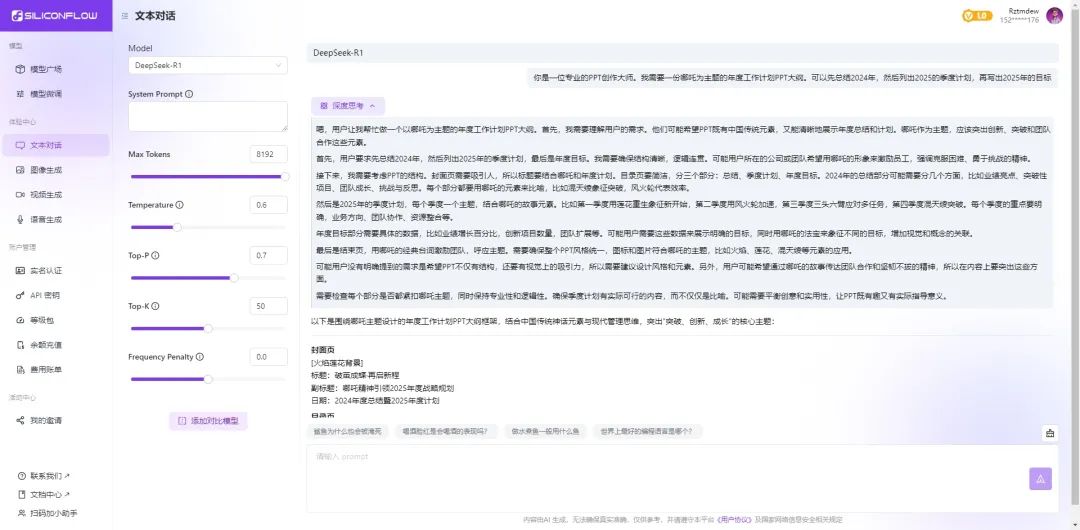Image resolution: width=1080 pixels, height=530 pixels.
Task: Collapse the 深度思考 reasoning section
Action: pos(348,106)
